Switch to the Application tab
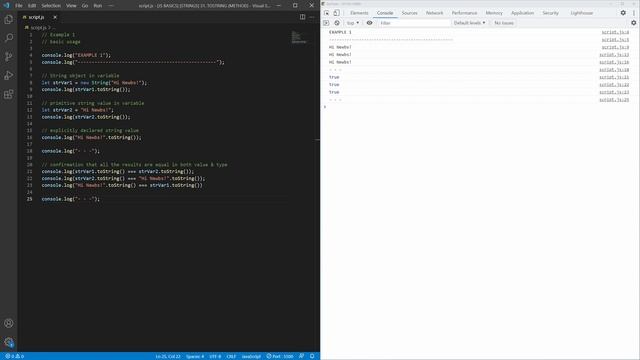The height and width of the screenshot is (360, 640). (522, 13)
